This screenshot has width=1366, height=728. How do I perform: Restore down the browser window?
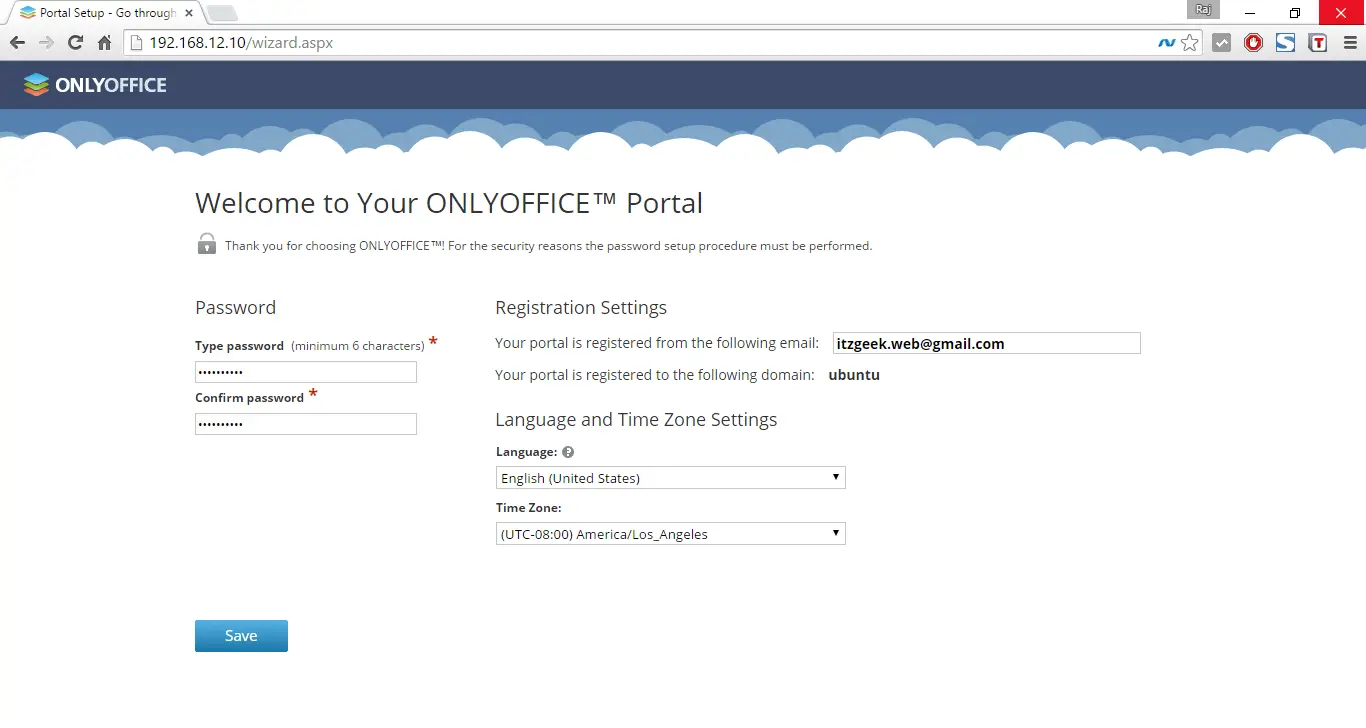click(x=1295, y=12)
